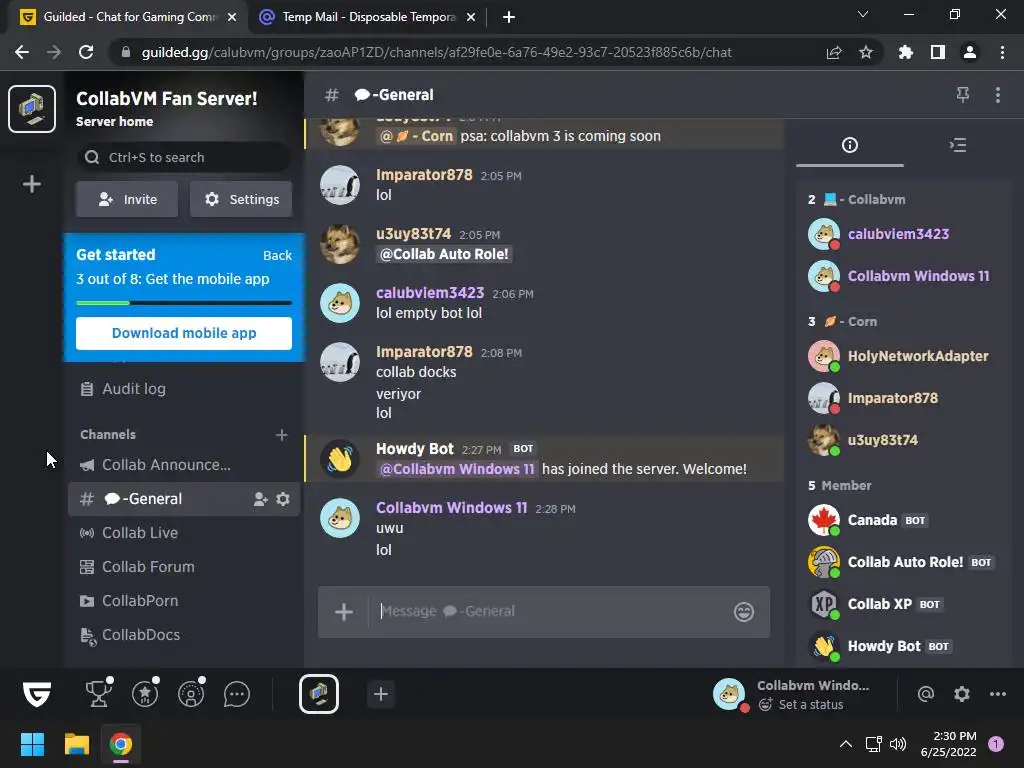Open the star badge icon in bottom bar

(x=145, y=694)
